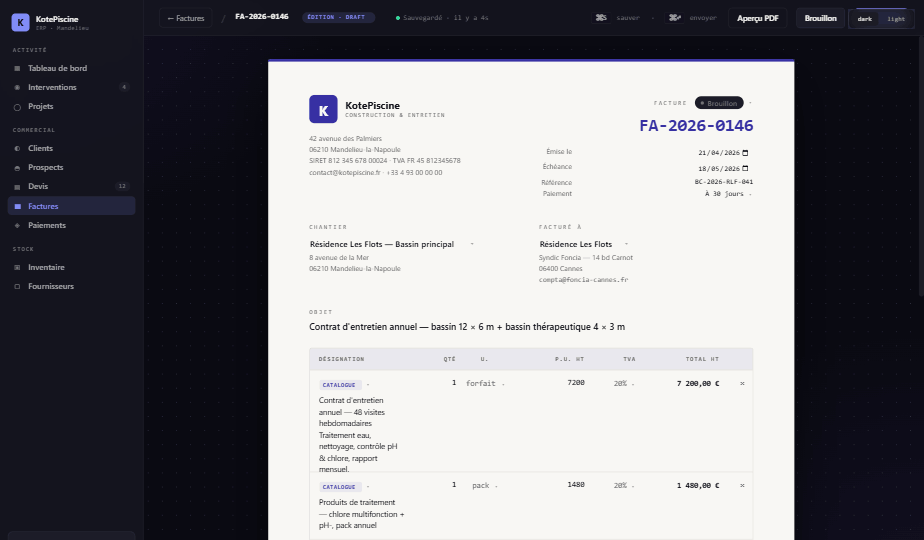Viewport: 924px width, 540px height.
Task: Click the Inventaire sidebar icon
Action: (17, 268)
